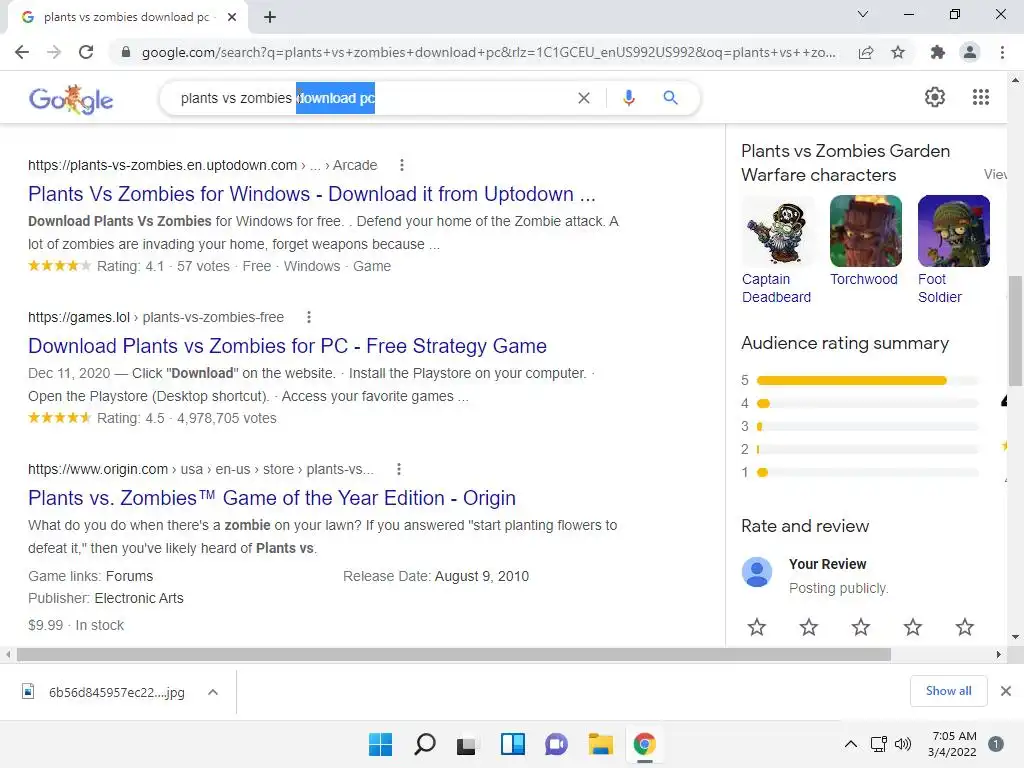The height and width of the screenshot is (768, 1024).
Task: Expand the downloaded file options chevron
Action: 213,692
